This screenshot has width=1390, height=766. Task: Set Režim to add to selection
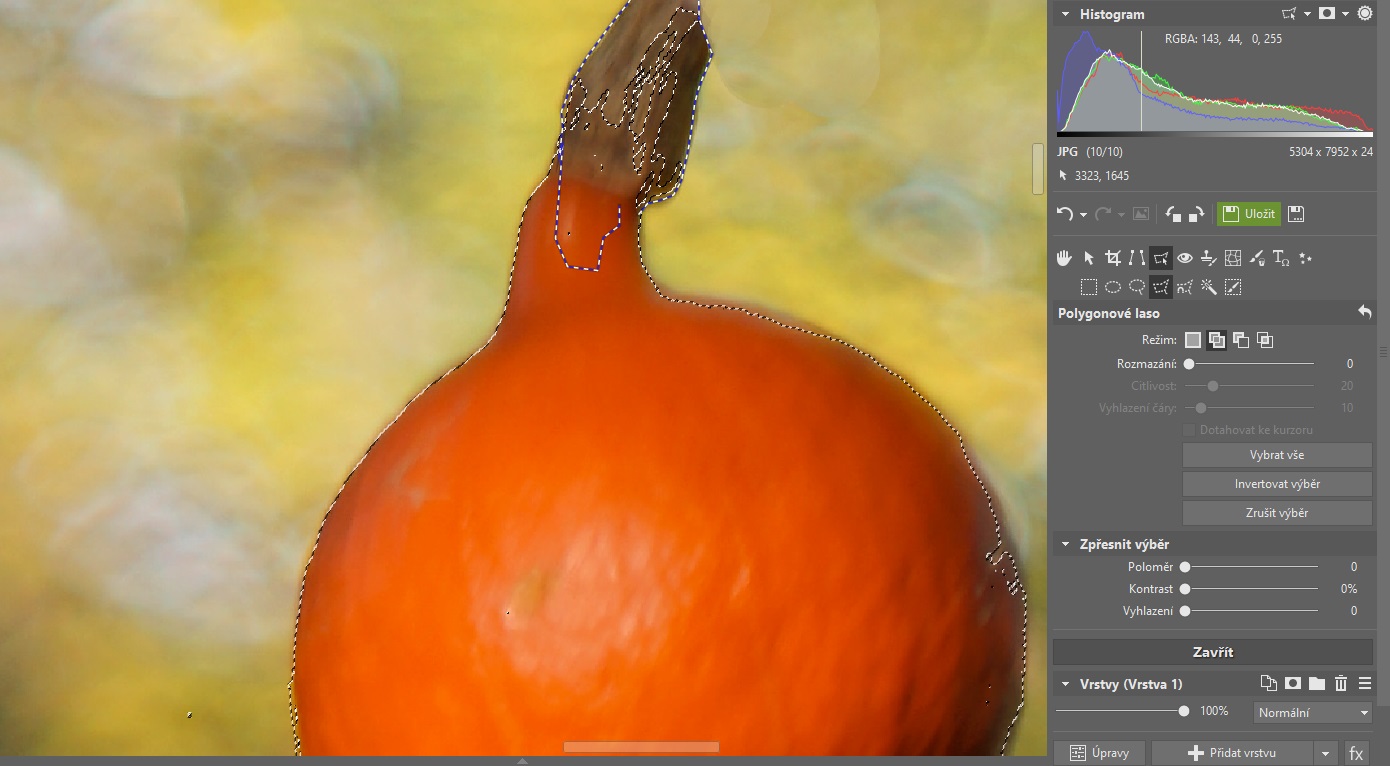coord(1217,340)
